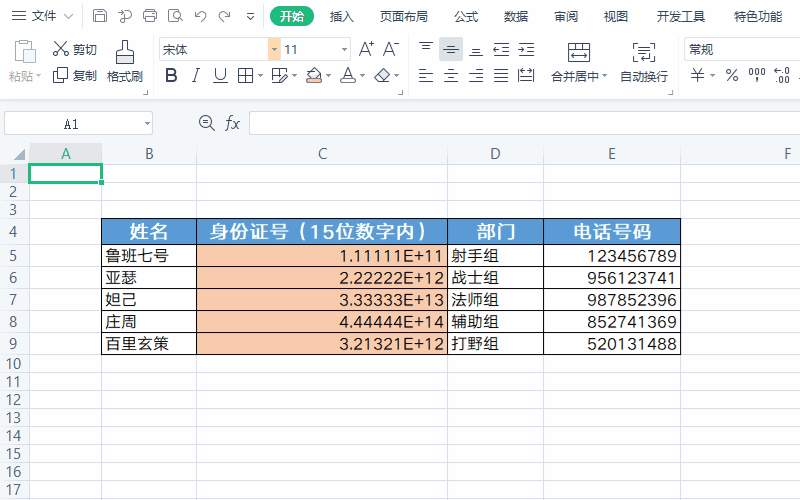Expand Paste options arrow
Screen dimensions: 800x500
click(38, 77)
